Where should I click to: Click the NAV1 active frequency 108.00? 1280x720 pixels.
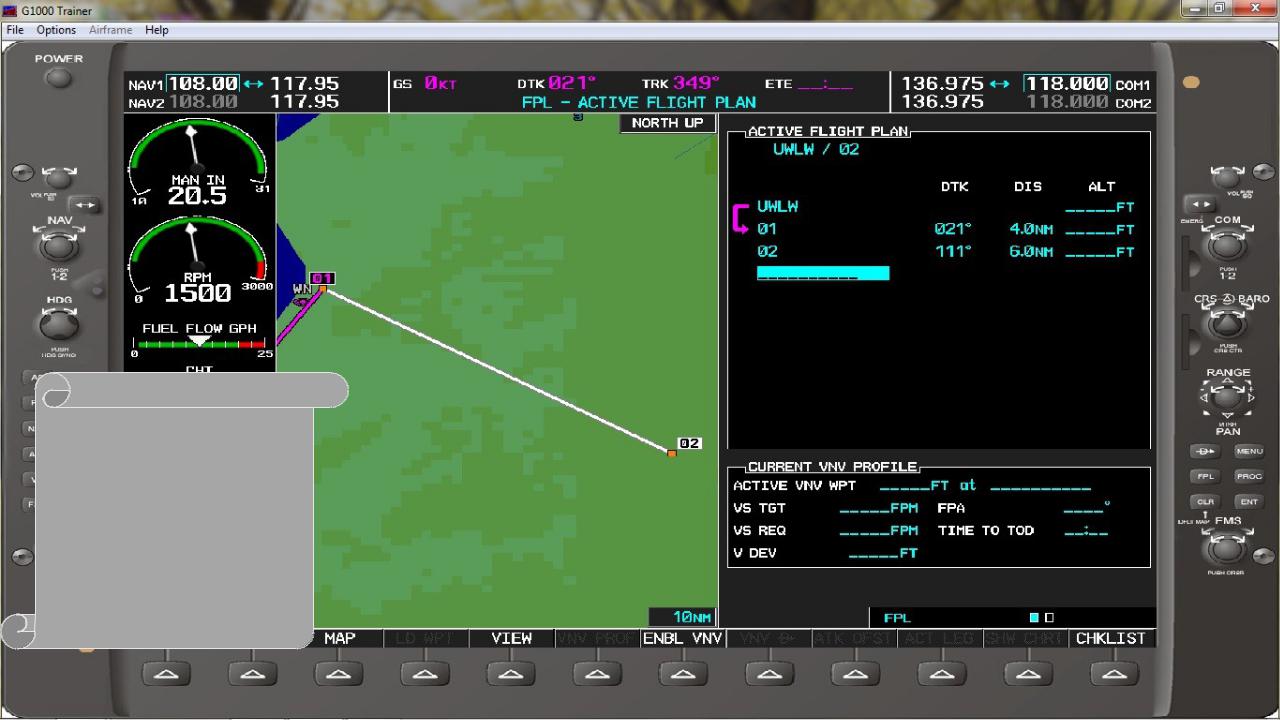pos(203,84)
